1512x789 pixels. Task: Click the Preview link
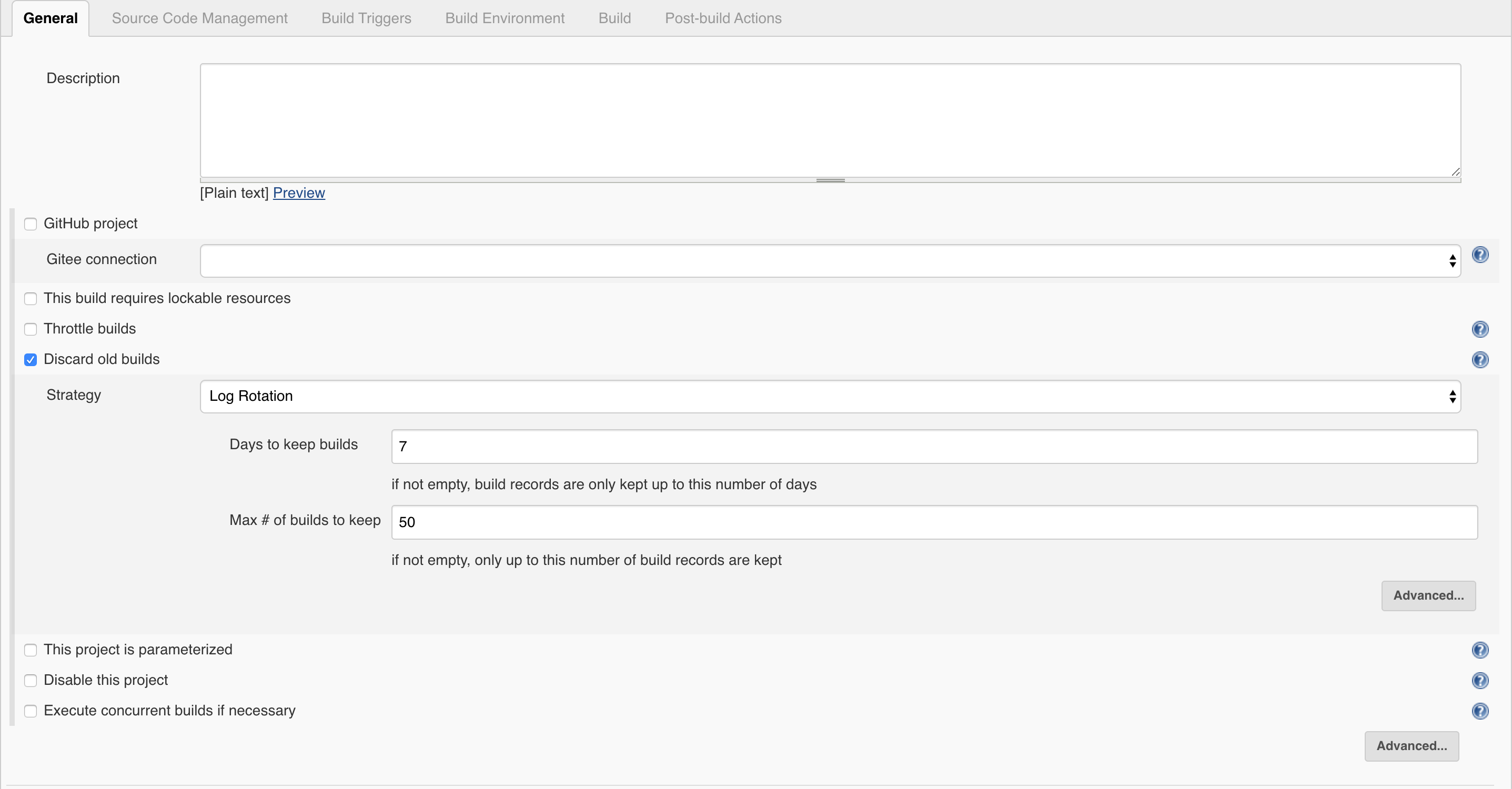click(x=299, y=193)
